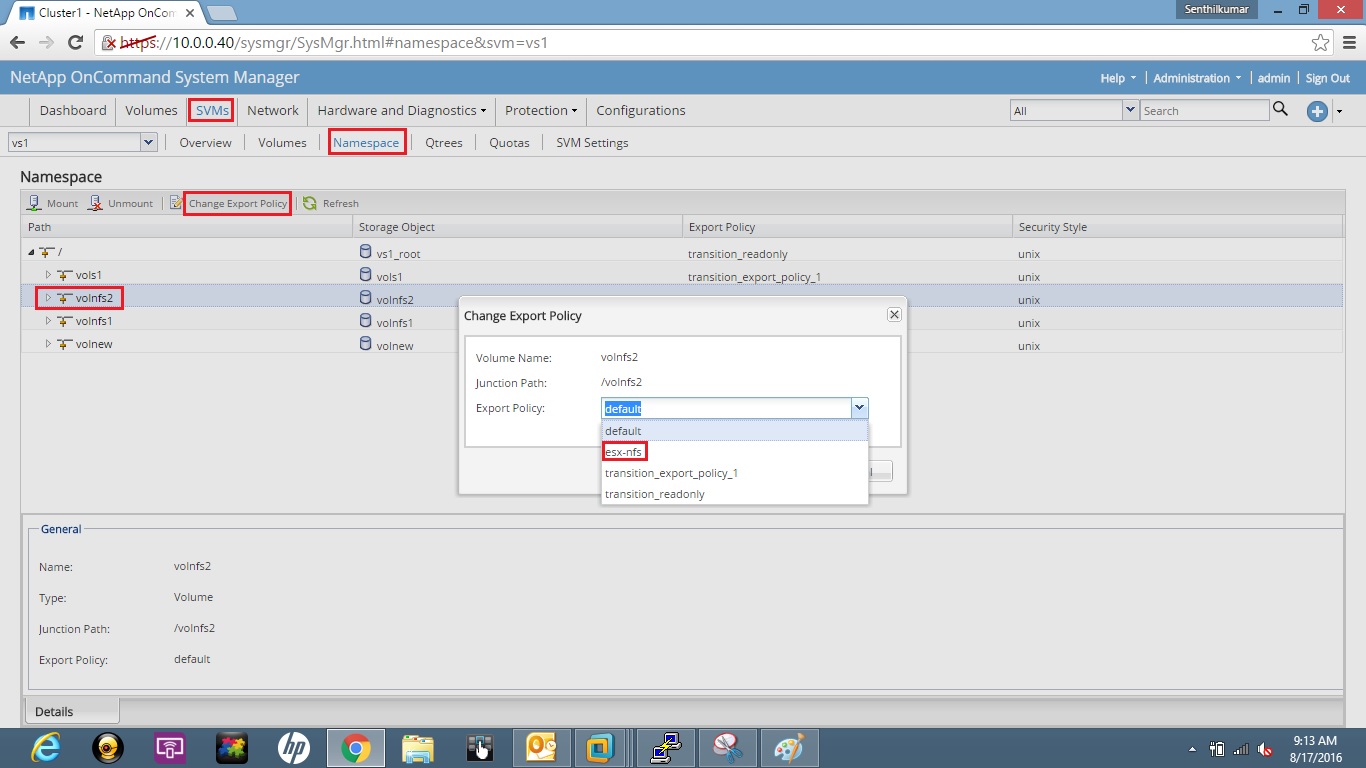Switch to the Qtrees tab
The height and width of the screenshot is (768, 1366).
(443, 142)
